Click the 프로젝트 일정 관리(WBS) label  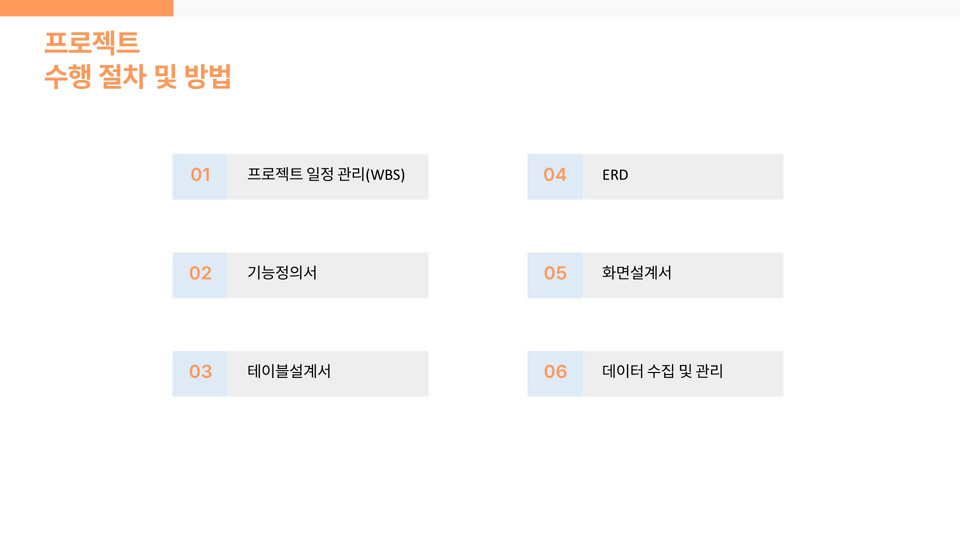tap(326, 175)
